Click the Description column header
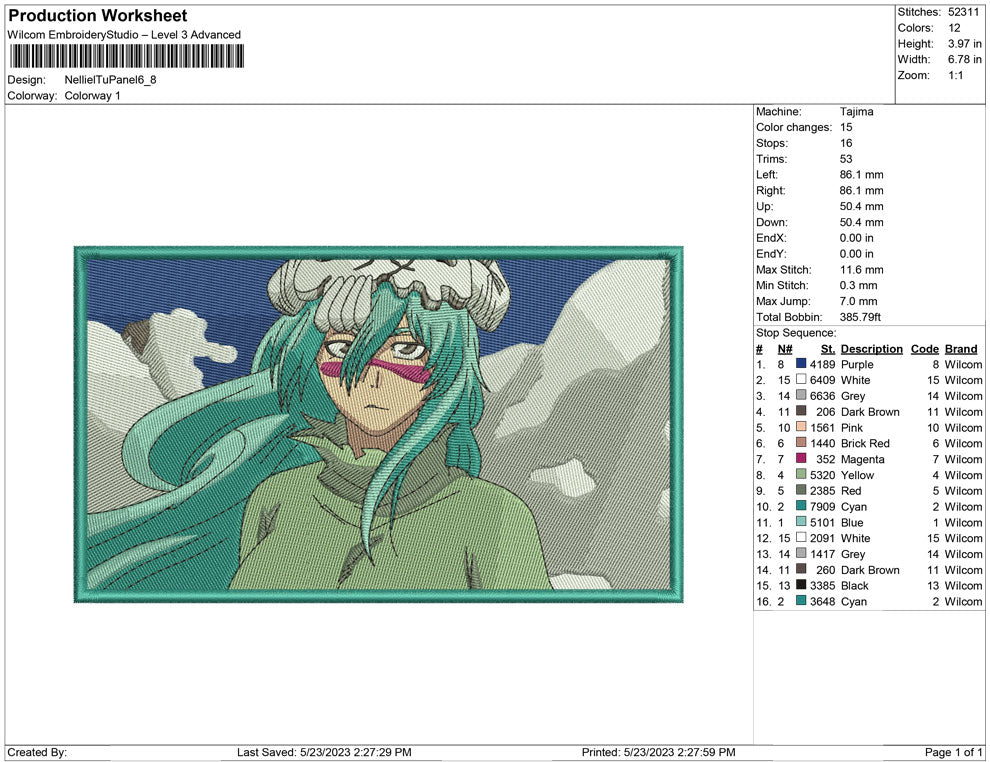Screen dimensions: 990x762 [x=871, y=348]
